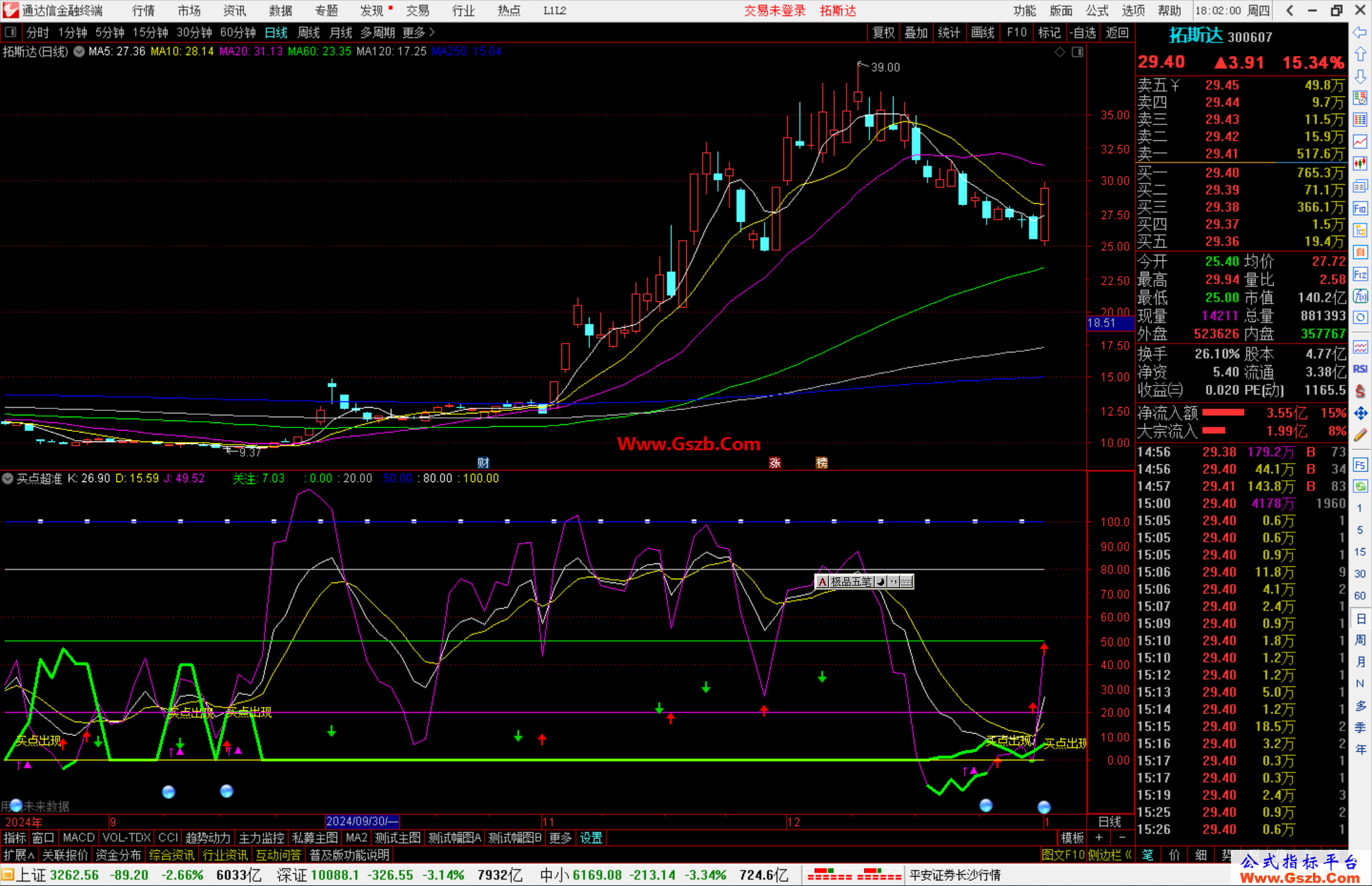Switch to the MACD indicator tab

click(x=79, y=838)
